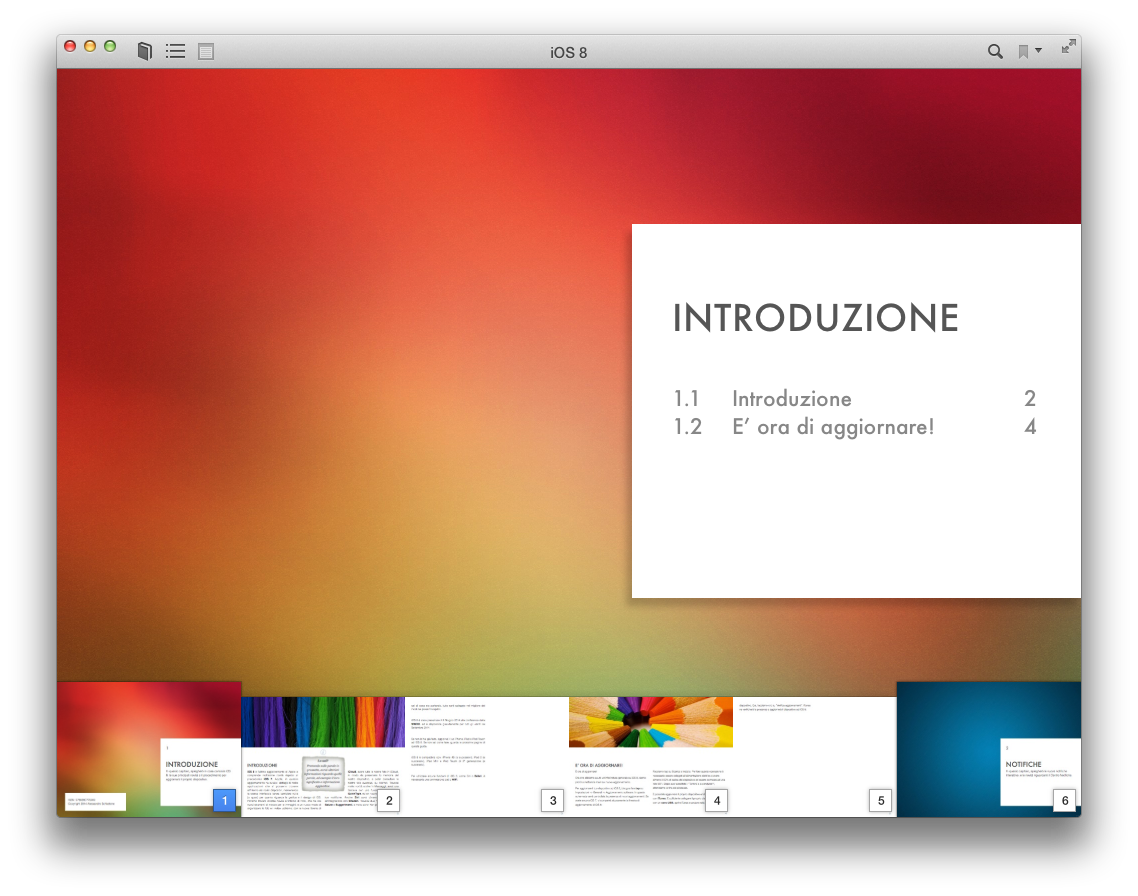Open the search magnifier

995,51
